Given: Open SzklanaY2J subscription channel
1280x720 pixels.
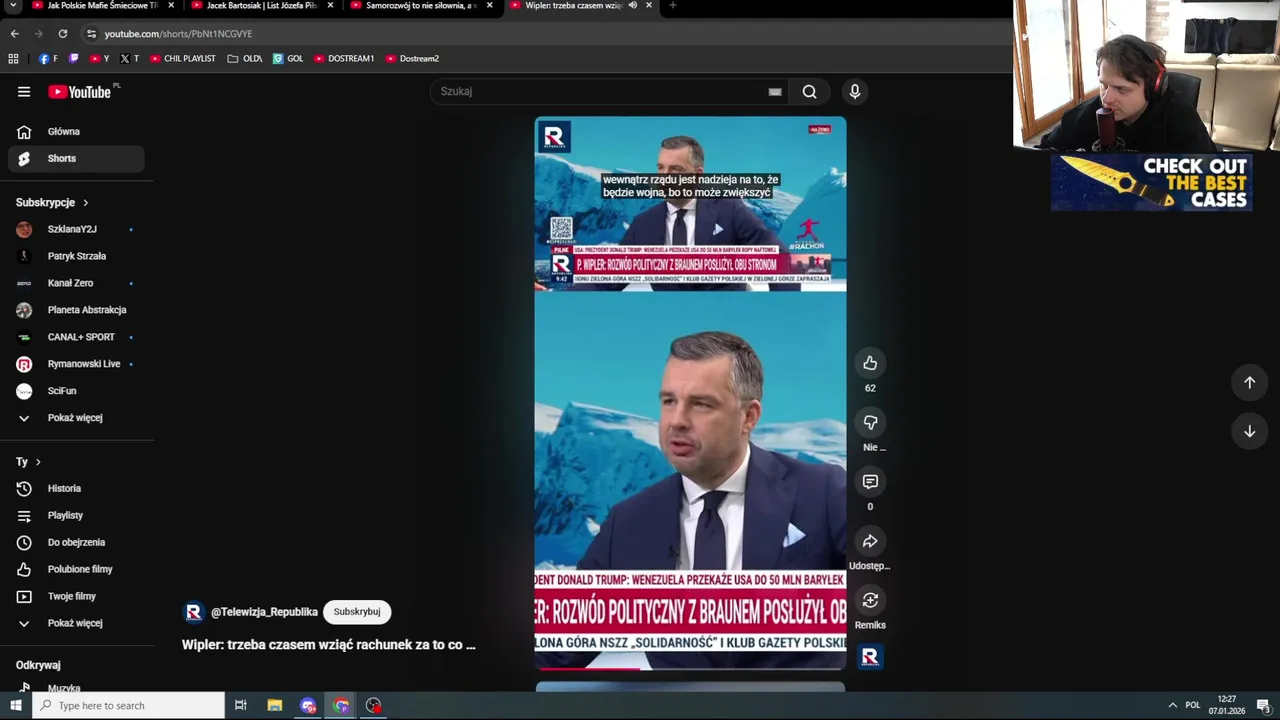Looking at the screenshot, I should click(76, 230).
